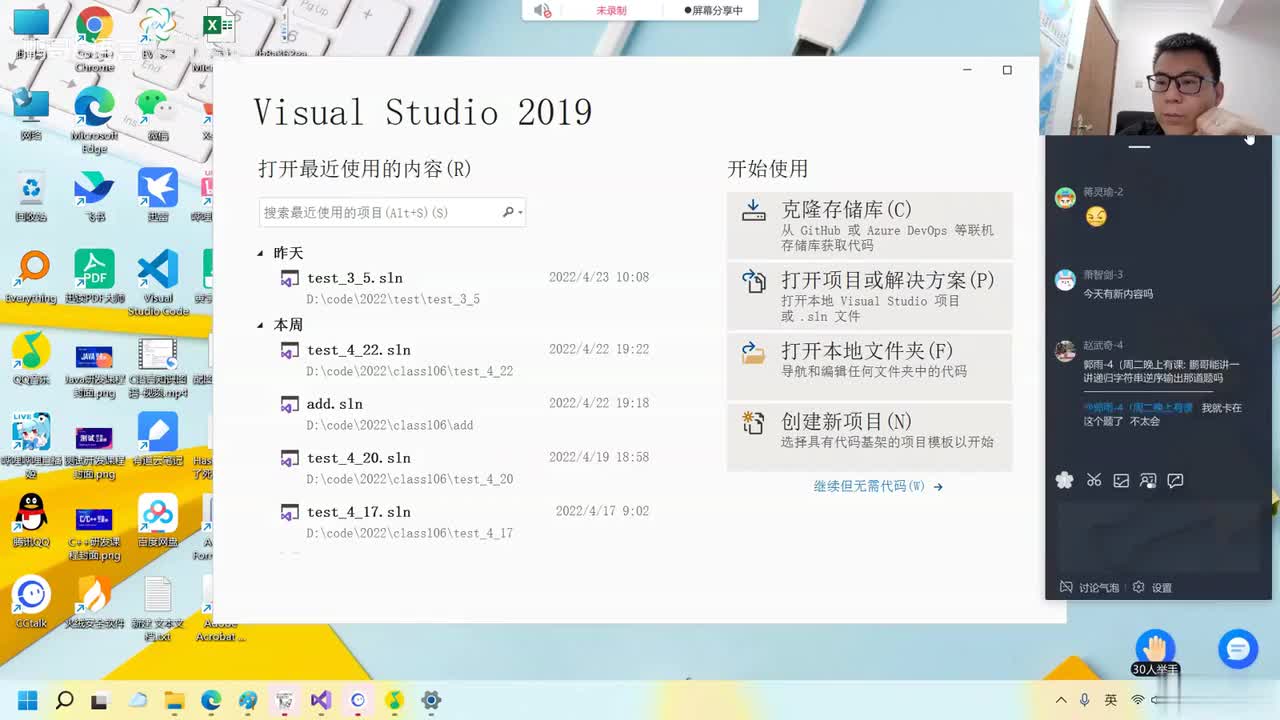Click the test_4_22.sln solution file icon

[289, 351]
